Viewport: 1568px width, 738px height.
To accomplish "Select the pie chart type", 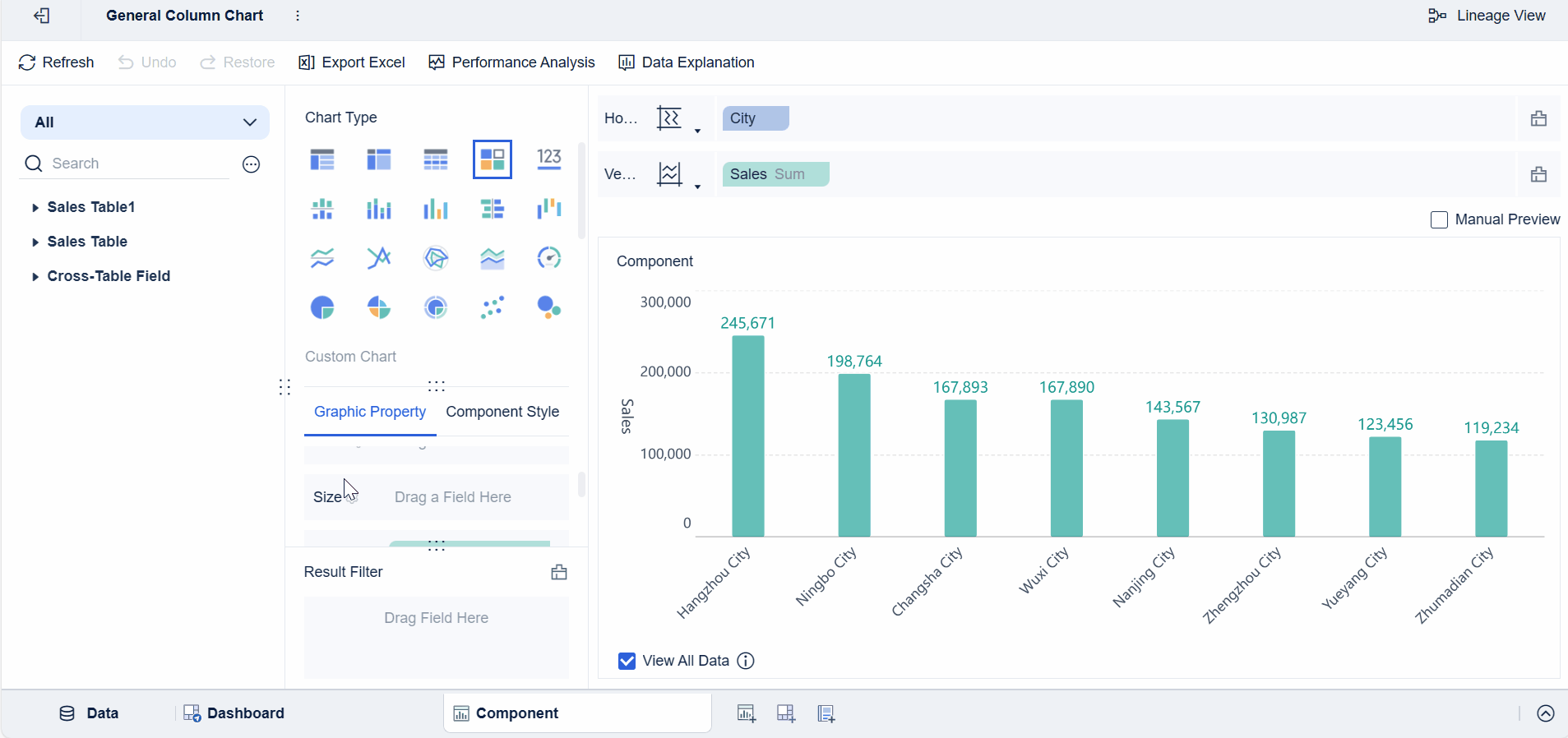I will click(x=322, y=307).
